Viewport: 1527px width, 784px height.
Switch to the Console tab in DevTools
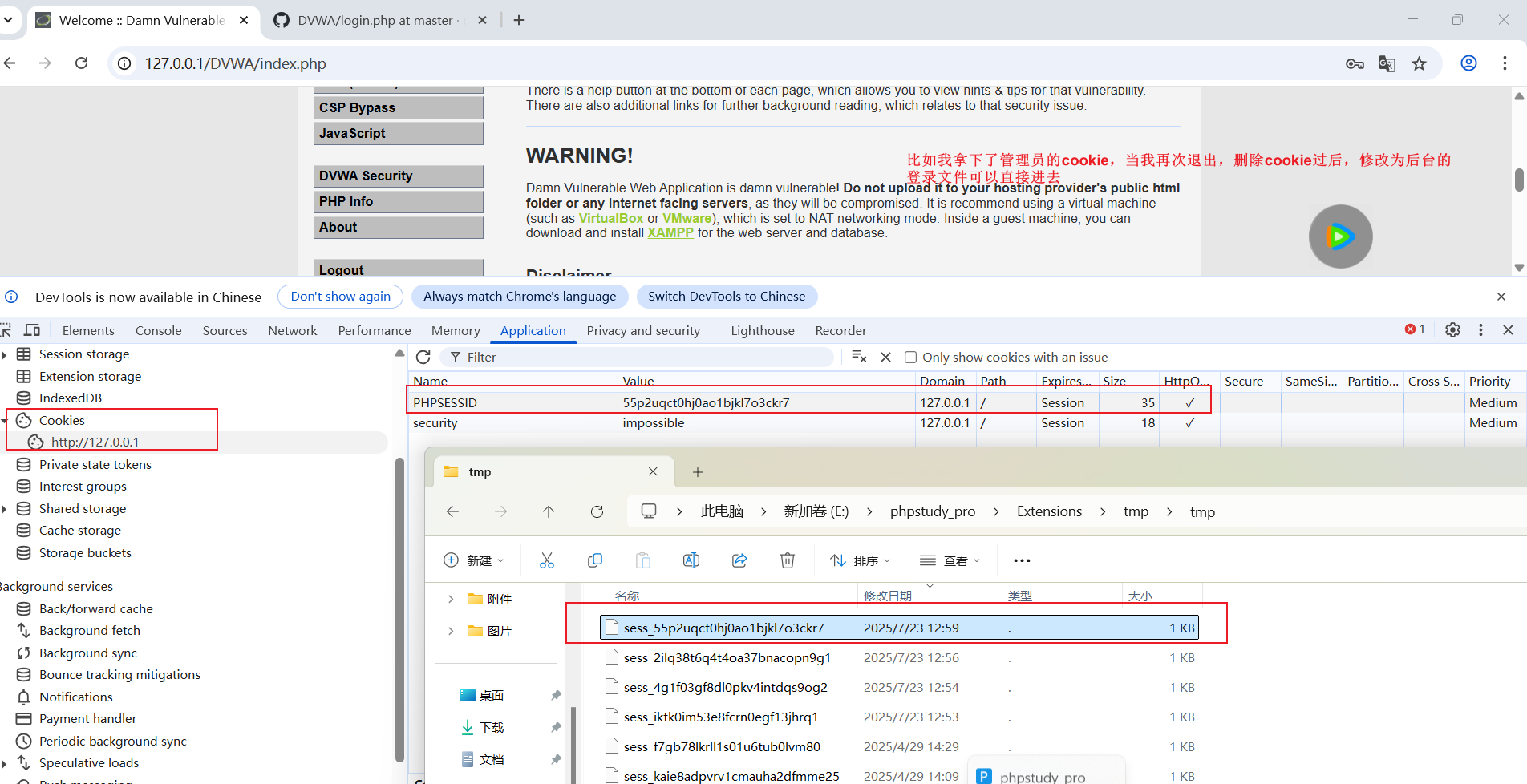click(x=159, y=330)
